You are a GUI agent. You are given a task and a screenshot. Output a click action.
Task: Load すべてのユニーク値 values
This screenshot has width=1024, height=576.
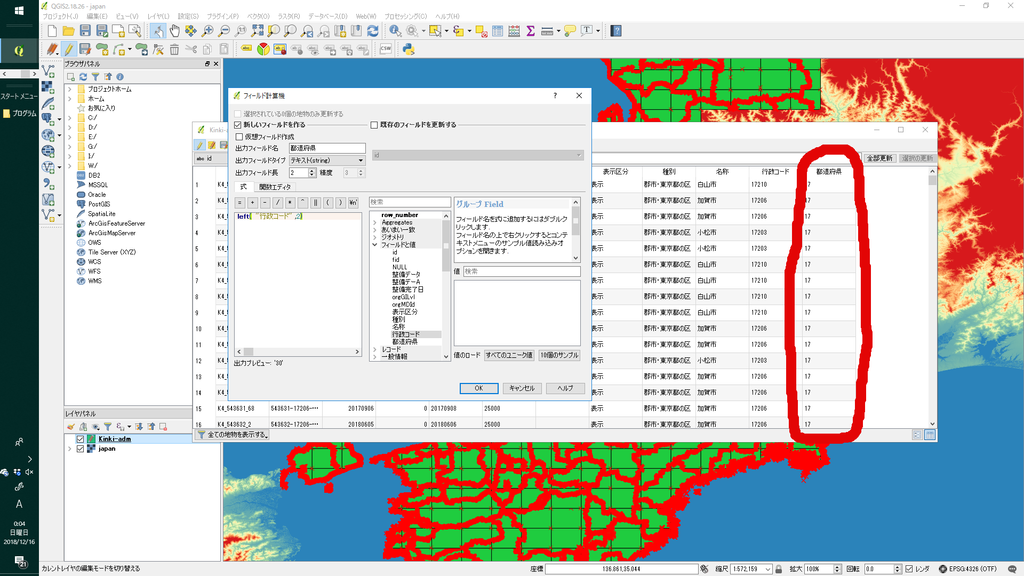pos(509,355)
